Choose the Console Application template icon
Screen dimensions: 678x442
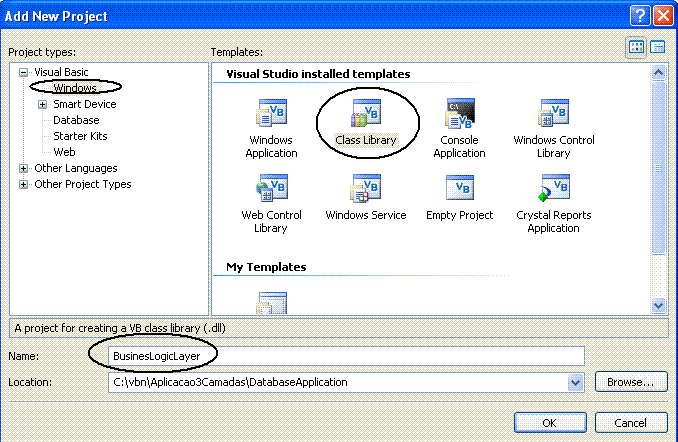coord(460,113)
